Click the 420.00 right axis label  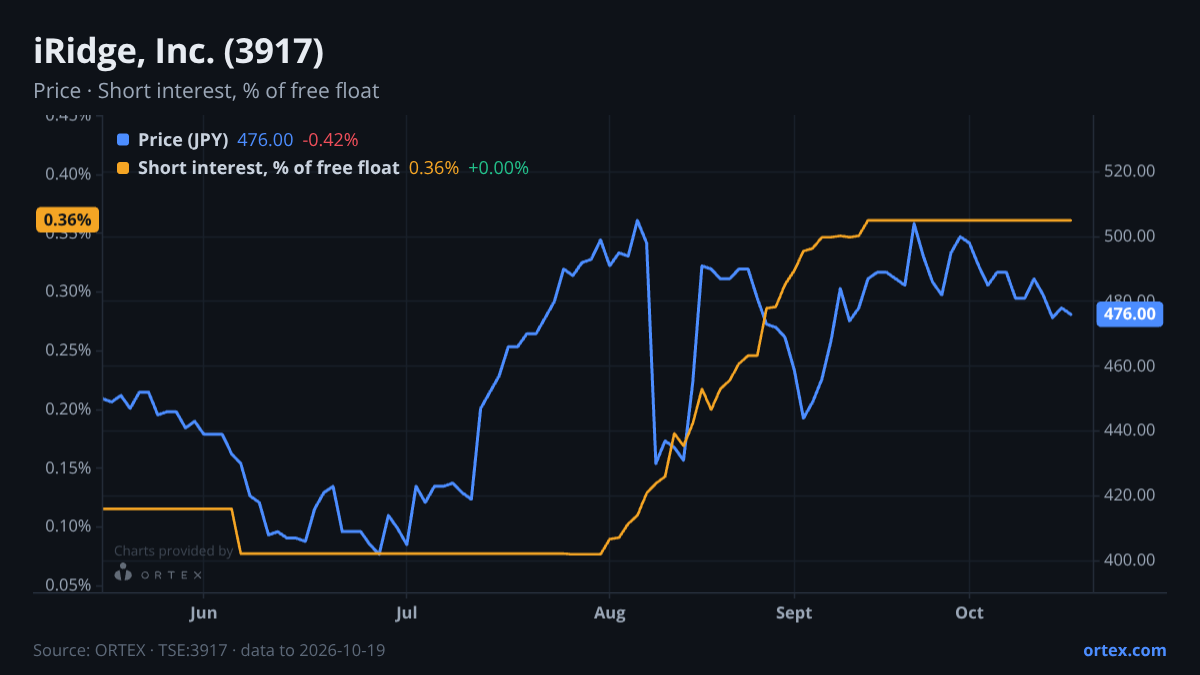pyautogui.click(x=1130, y=495)
